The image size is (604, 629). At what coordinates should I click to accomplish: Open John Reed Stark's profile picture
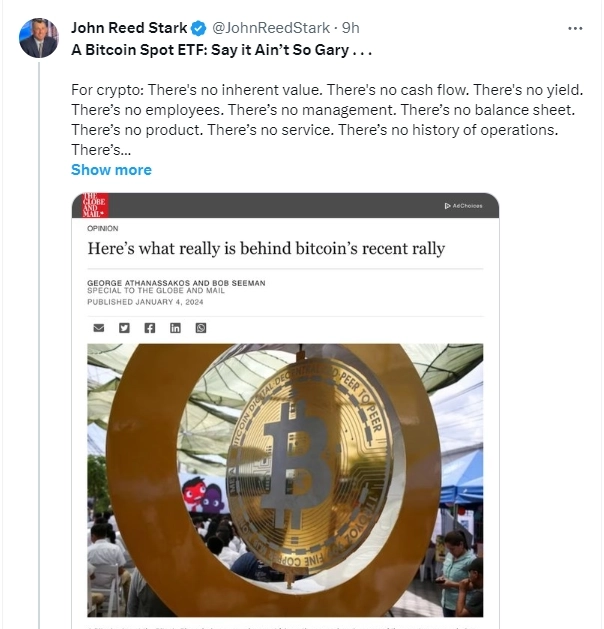[x=39, y=39]
